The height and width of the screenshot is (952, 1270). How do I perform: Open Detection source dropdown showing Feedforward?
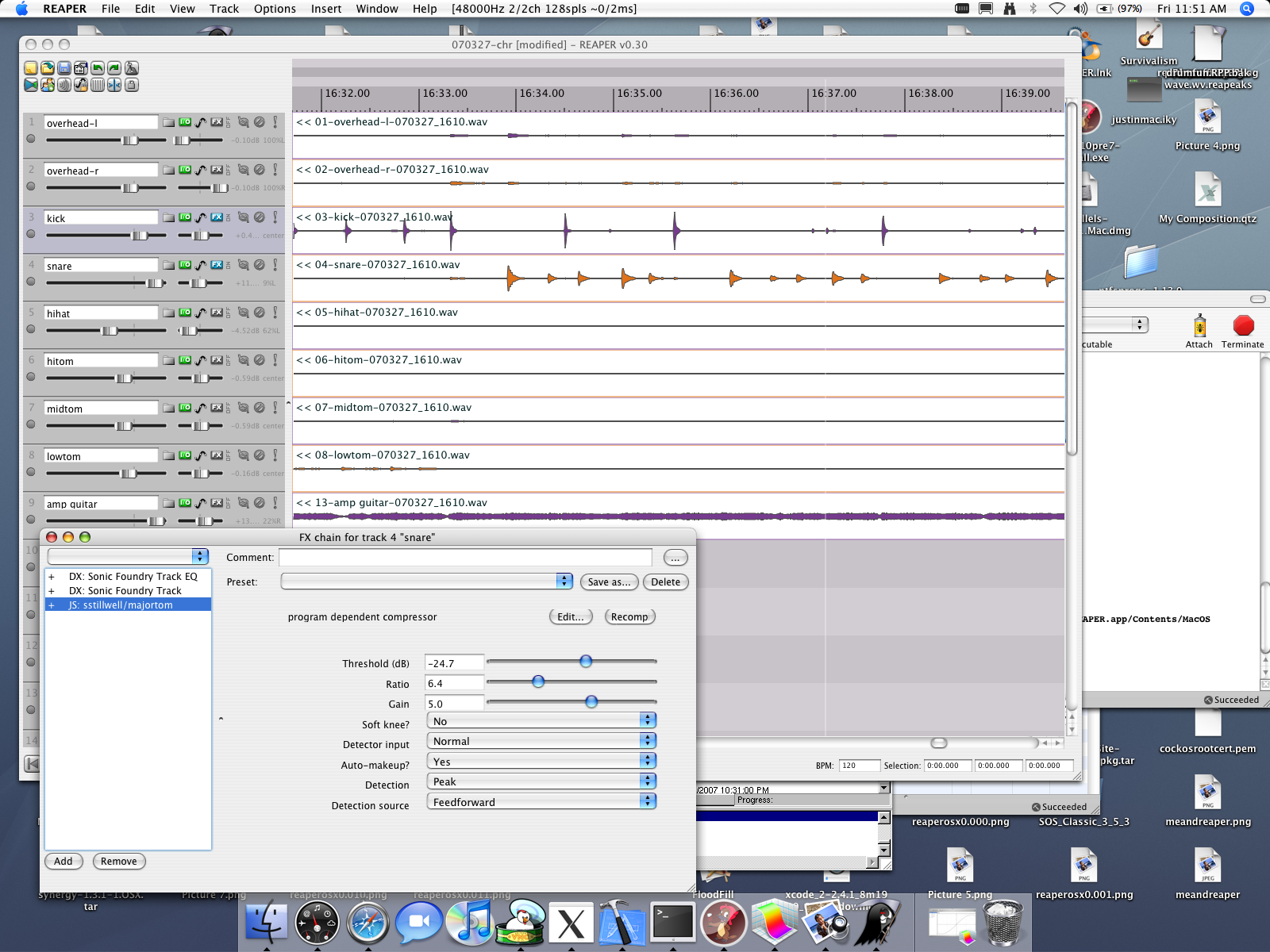tap(541, 801)
